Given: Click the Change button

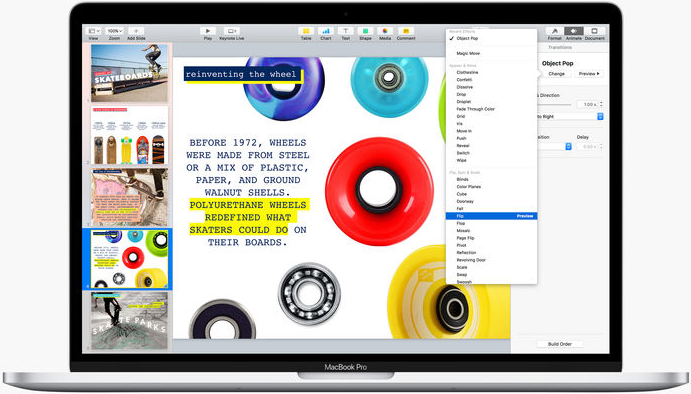Looking at the screenshot, I should click(x=557, y=74).
